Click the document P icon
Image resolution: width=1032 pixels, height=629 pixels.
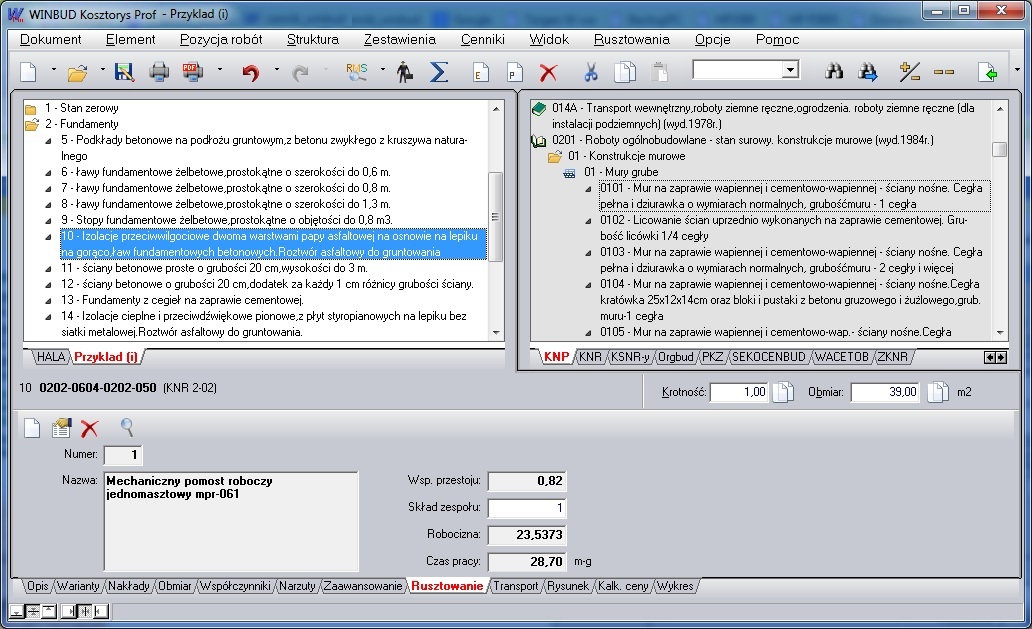515,72
